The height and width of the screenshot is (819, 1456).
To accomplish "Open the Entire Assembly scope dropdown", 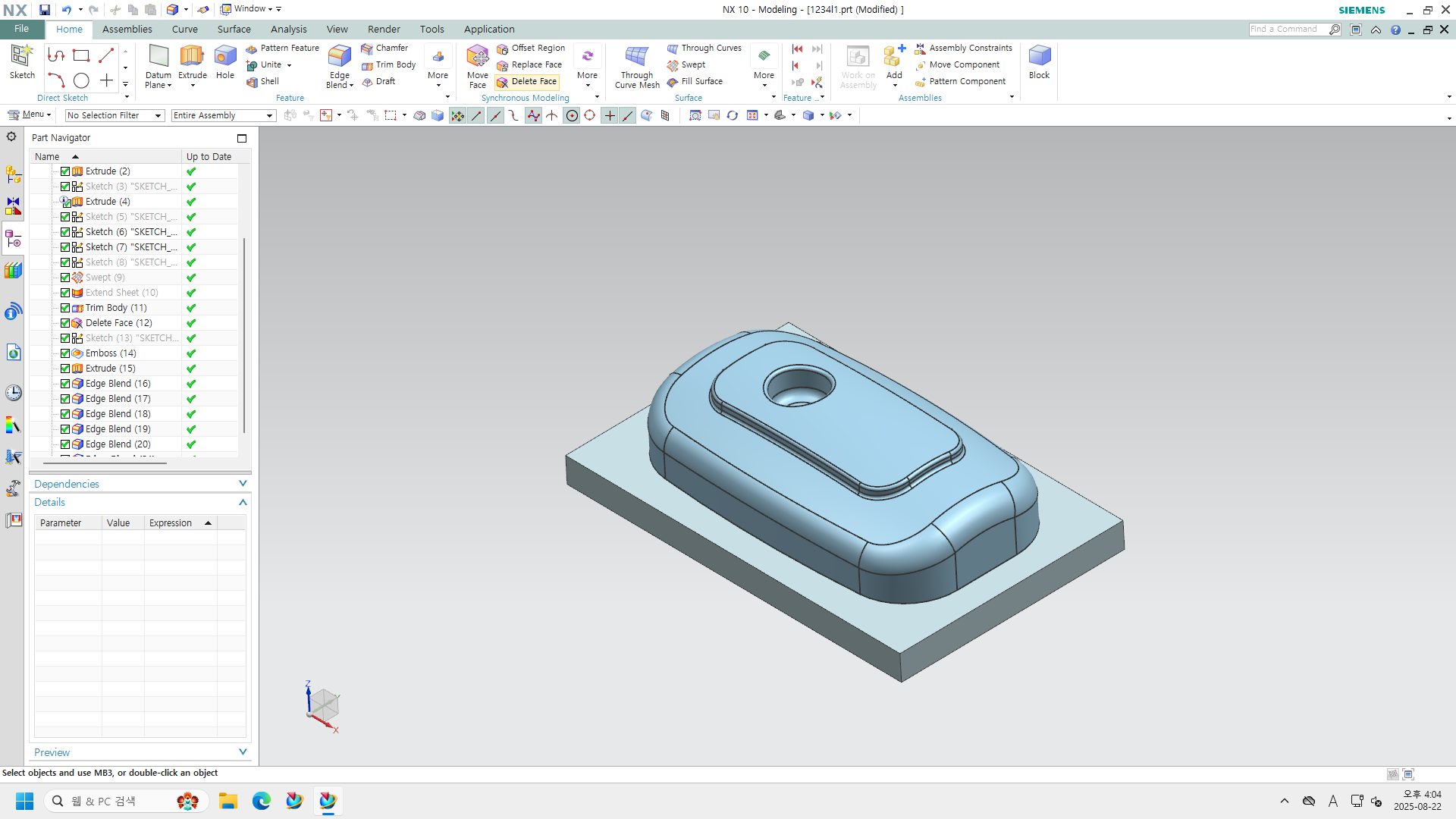I will 223,115.
